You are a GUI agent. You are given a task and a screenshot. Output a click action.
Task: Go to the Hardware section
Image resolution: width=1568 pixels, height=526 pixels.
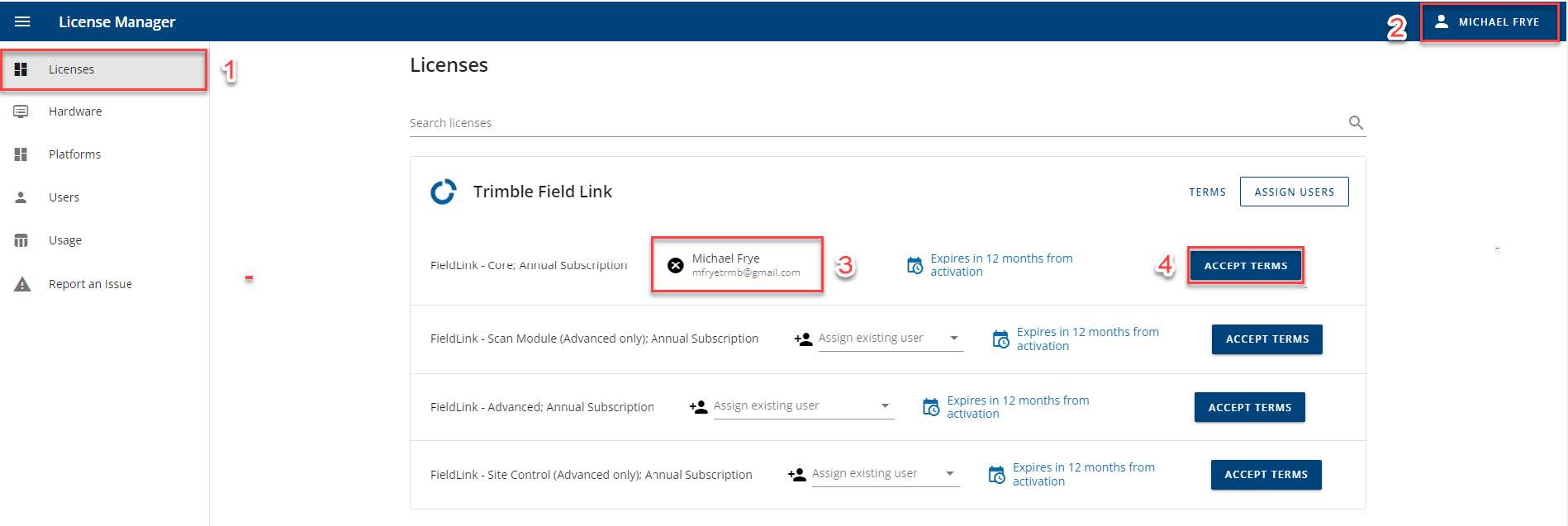[x=74, y=111]
